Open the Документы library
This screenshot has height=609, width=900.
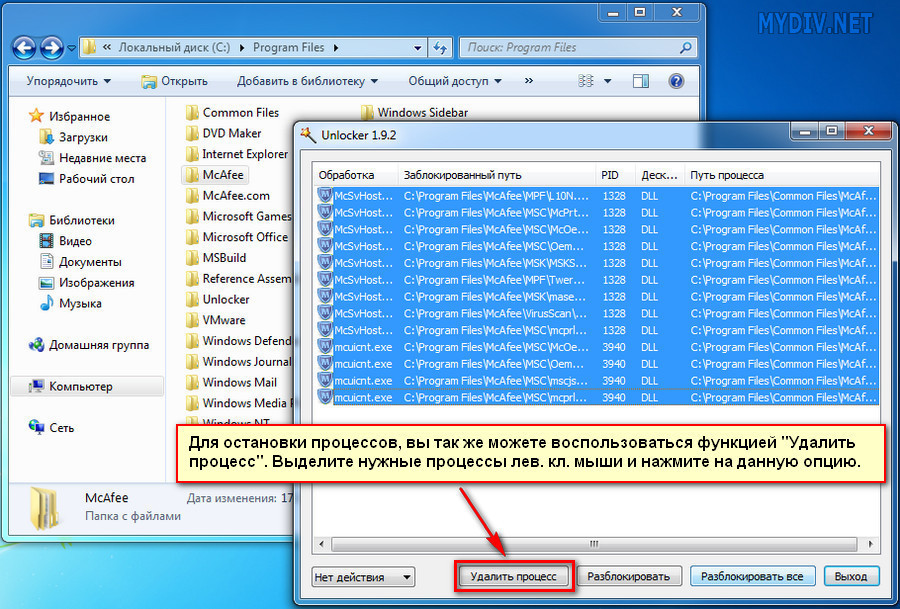pyautogui.click(x=80, y=262)
